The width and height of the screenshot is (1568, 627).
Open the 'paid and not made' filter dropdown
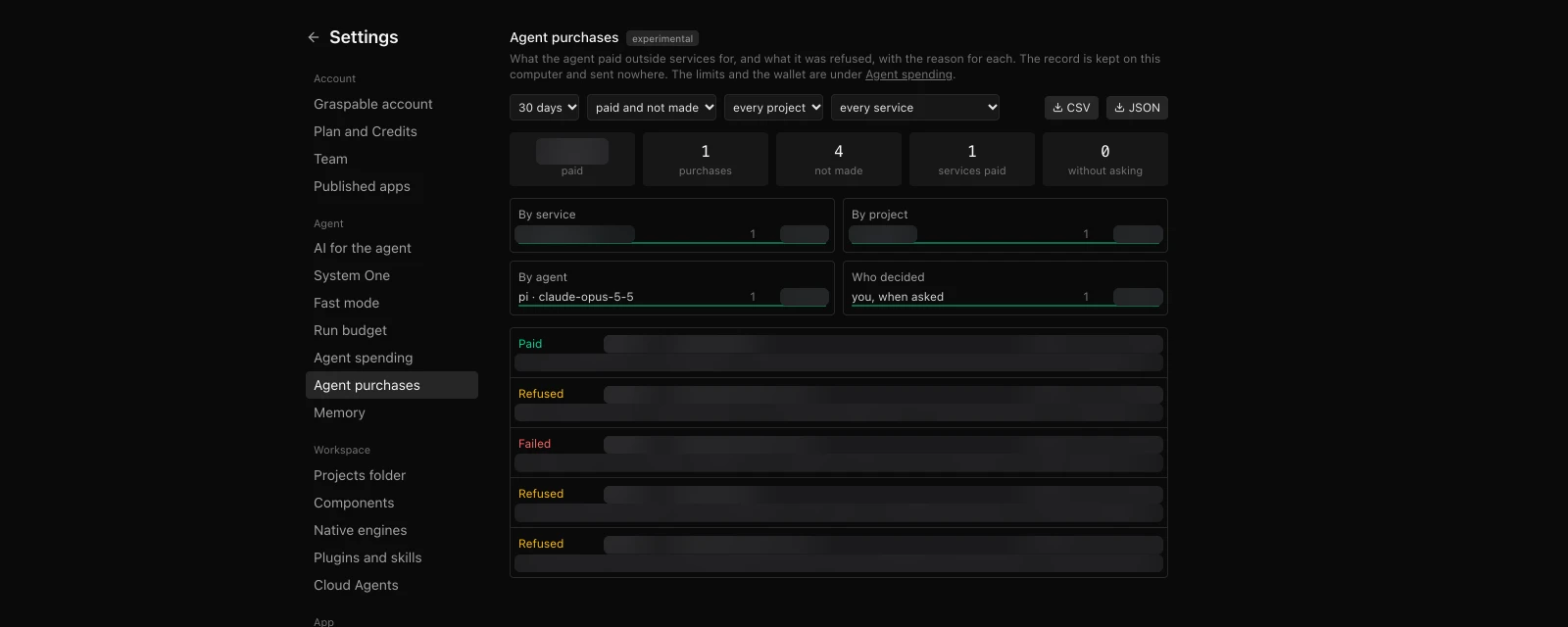click(x=652, y=108)
